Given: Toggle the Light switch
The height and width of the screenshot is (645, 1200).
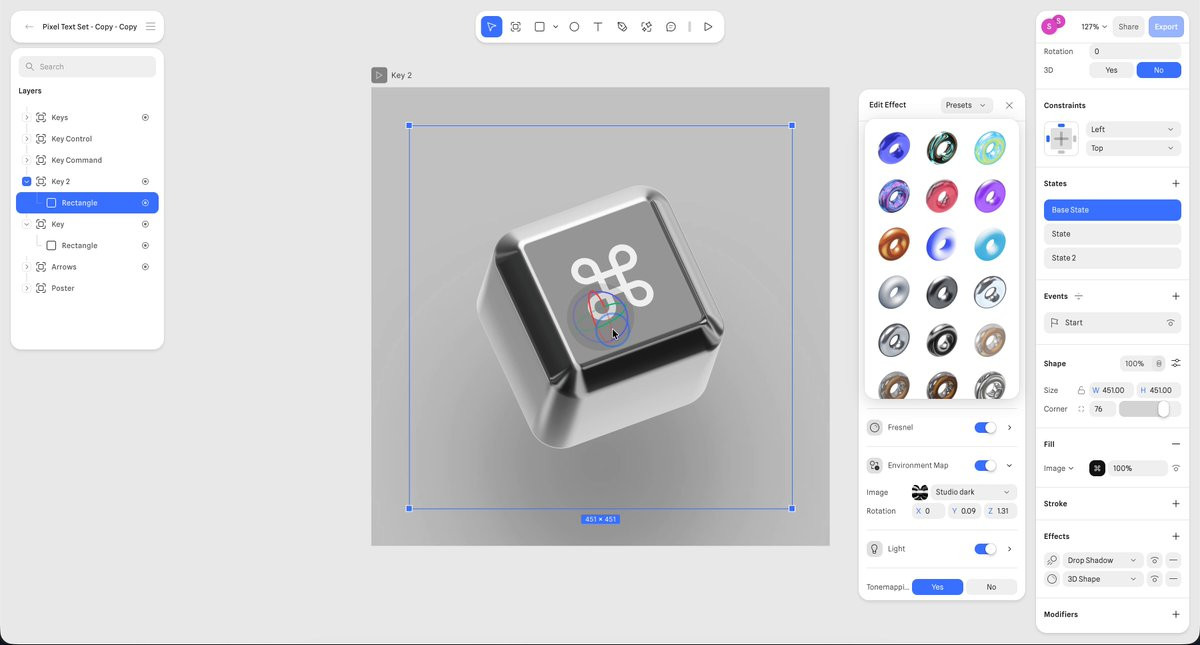Looking at the screenshot, I should [985, 549].
